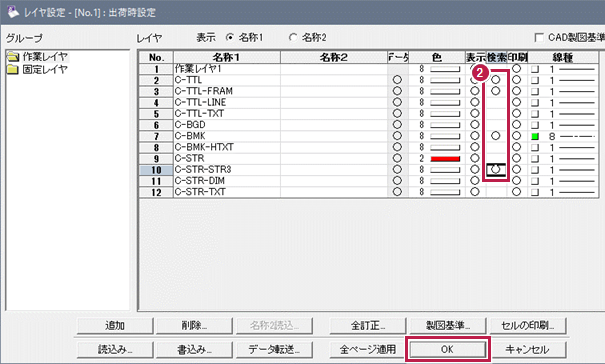Toggle search circle for C-TTL row
Image resolution: width=605 pixels, height=364 pixels.
pos(496,80)
